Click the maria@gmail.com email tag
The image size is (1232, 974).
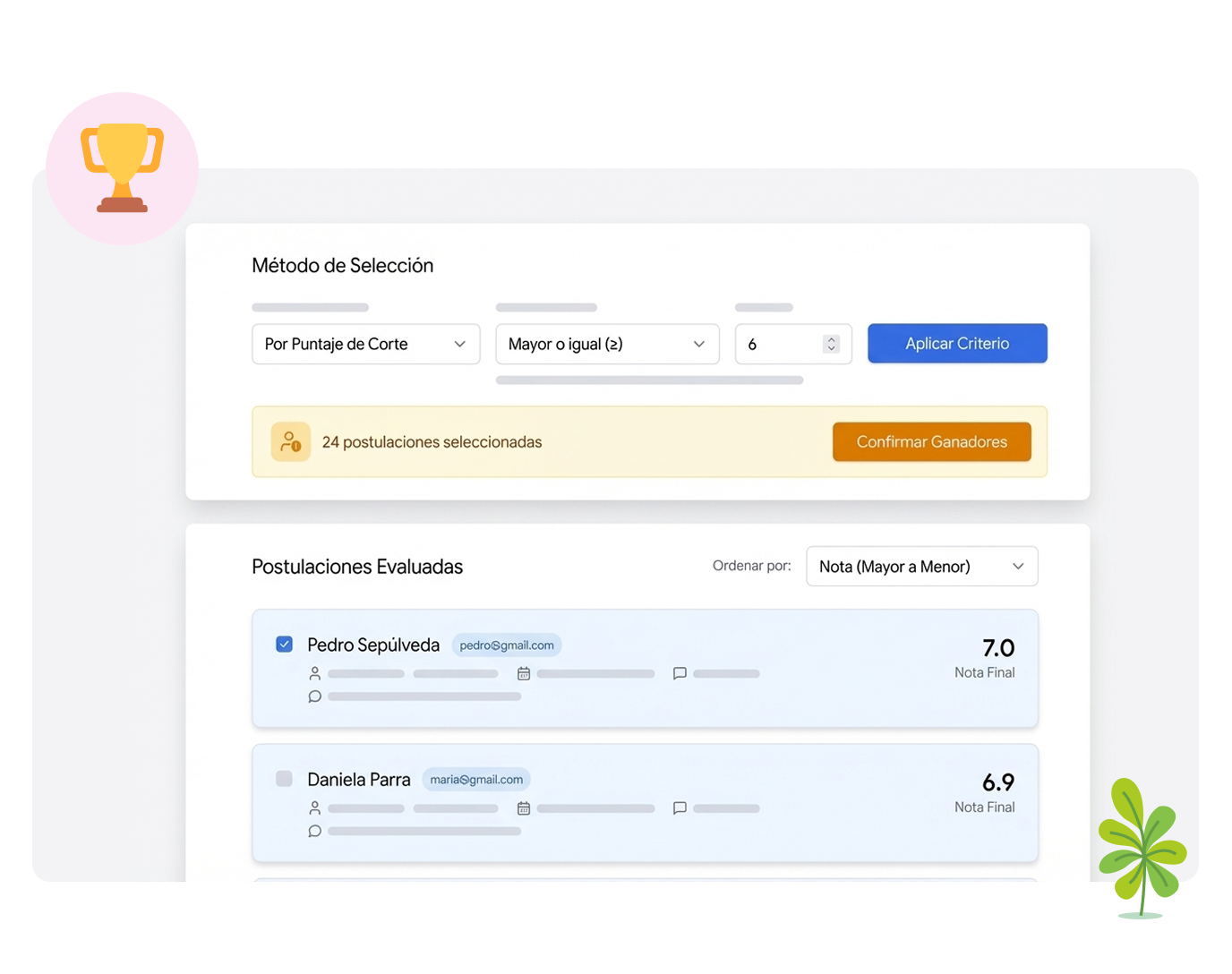click(476, 780)
